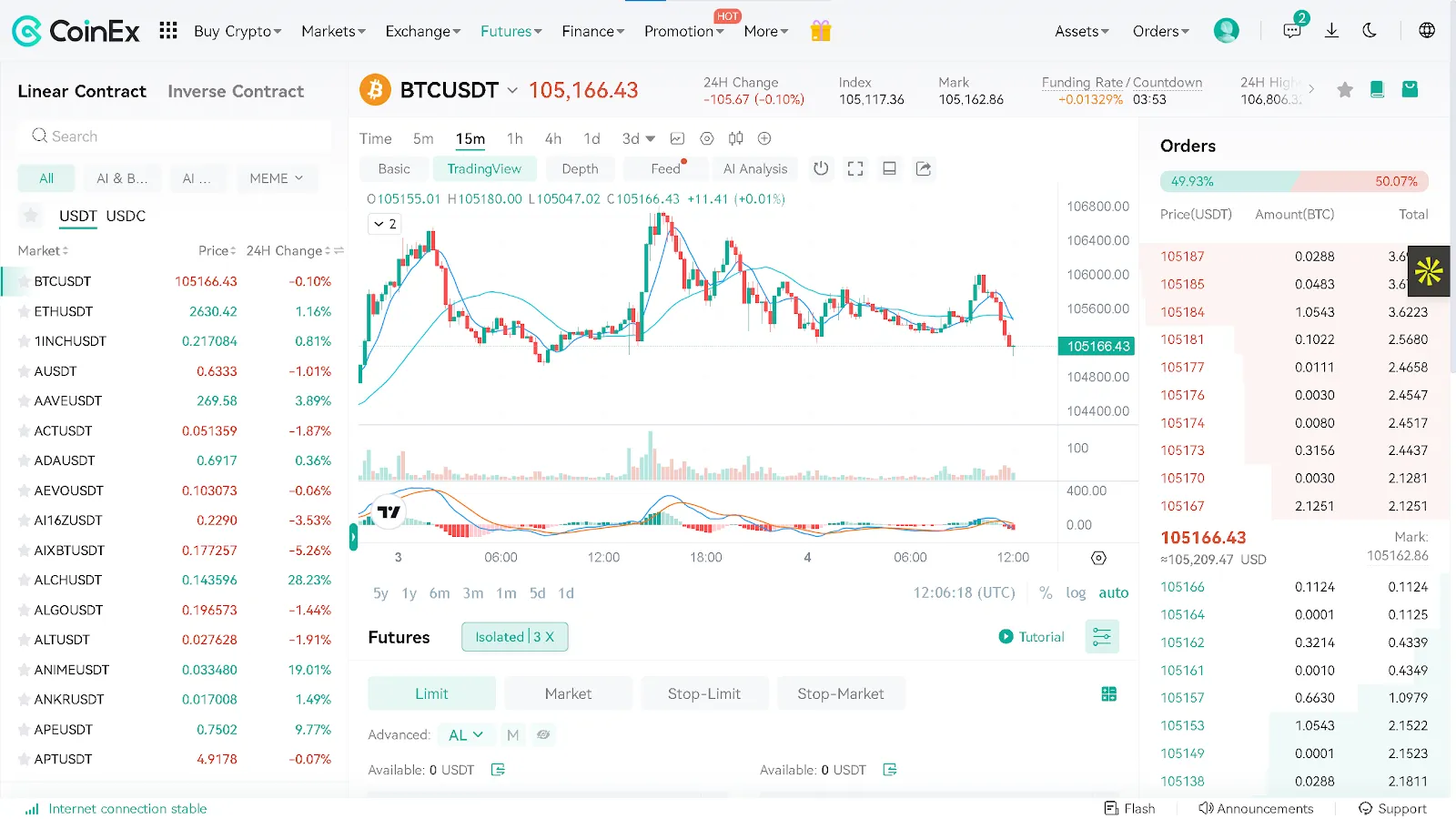Screen dimensions: 1456x819
Task: Click the market Search field
Action: click(175, 136)
